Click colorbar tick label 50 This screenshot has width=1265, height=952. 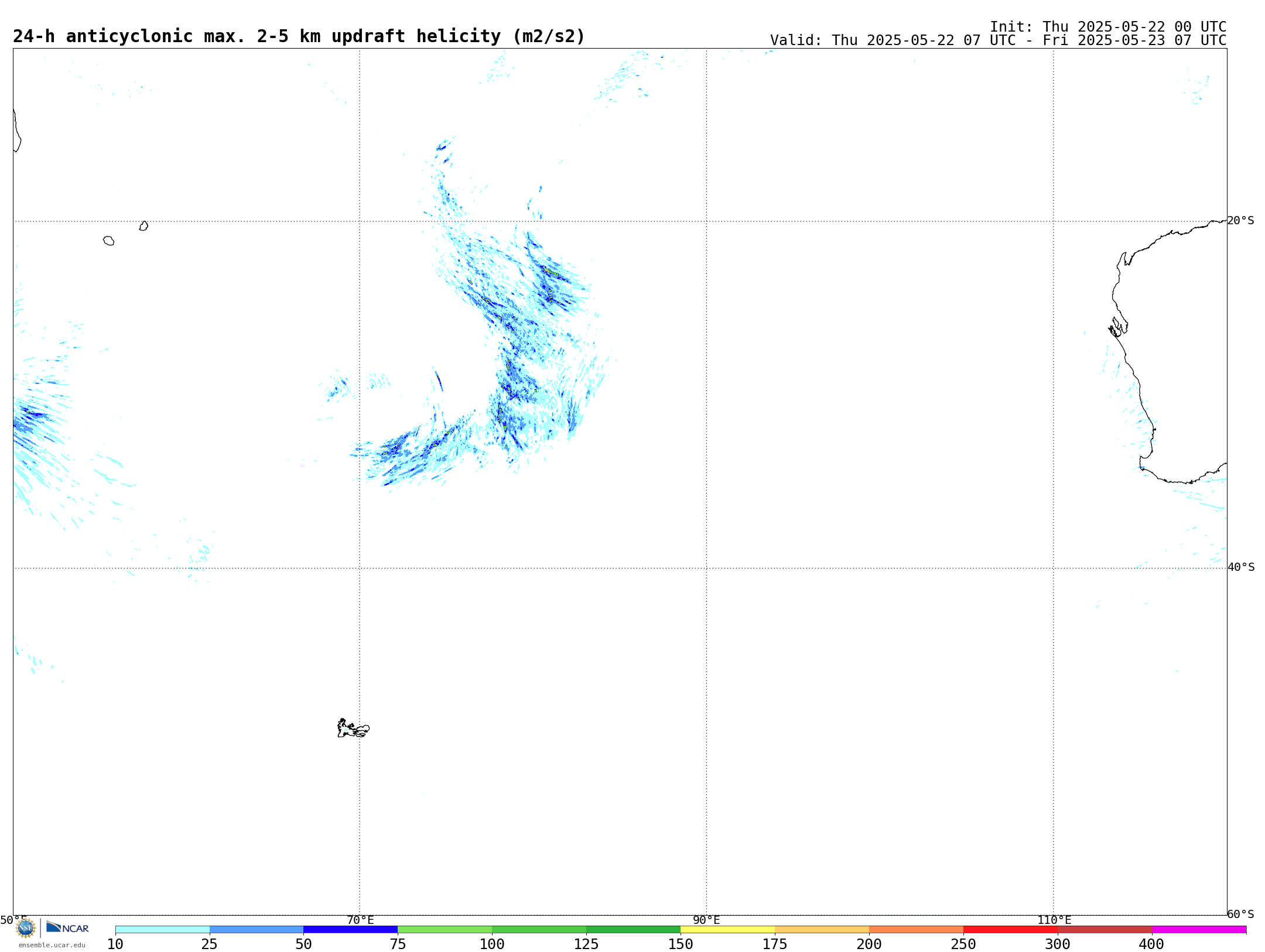coord(303,944)
